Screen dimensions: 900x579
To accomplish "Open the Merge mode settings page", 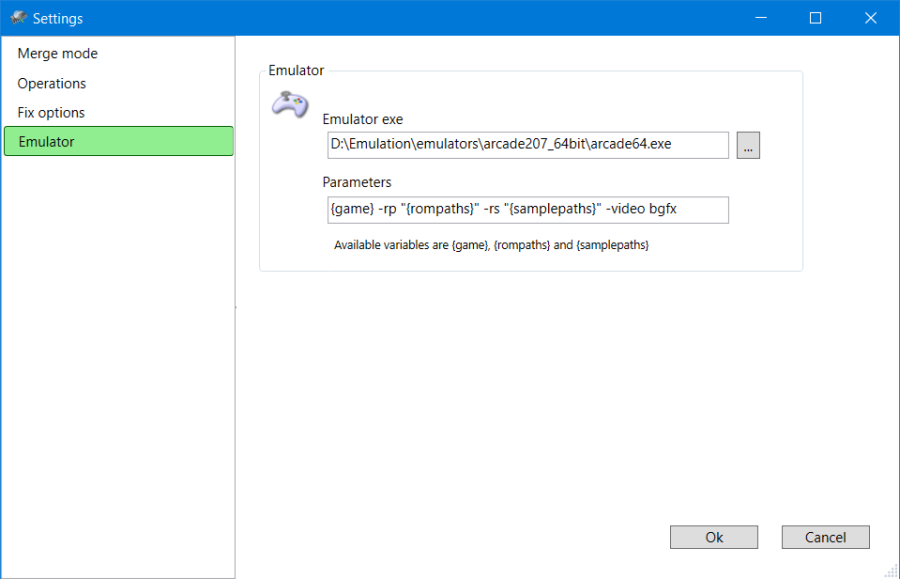I will [x=57, y=54].
